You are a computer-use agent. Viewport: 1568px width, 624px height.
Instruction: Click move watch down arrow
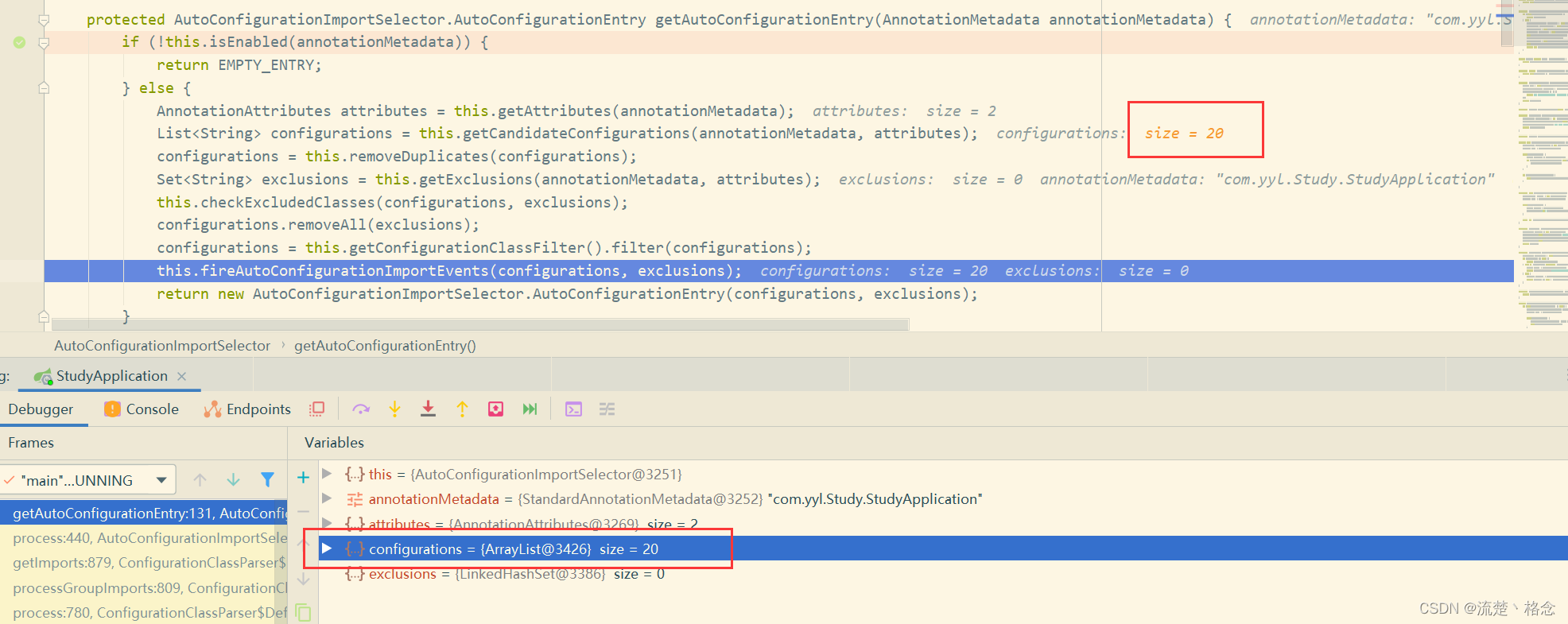click(303, 579)
